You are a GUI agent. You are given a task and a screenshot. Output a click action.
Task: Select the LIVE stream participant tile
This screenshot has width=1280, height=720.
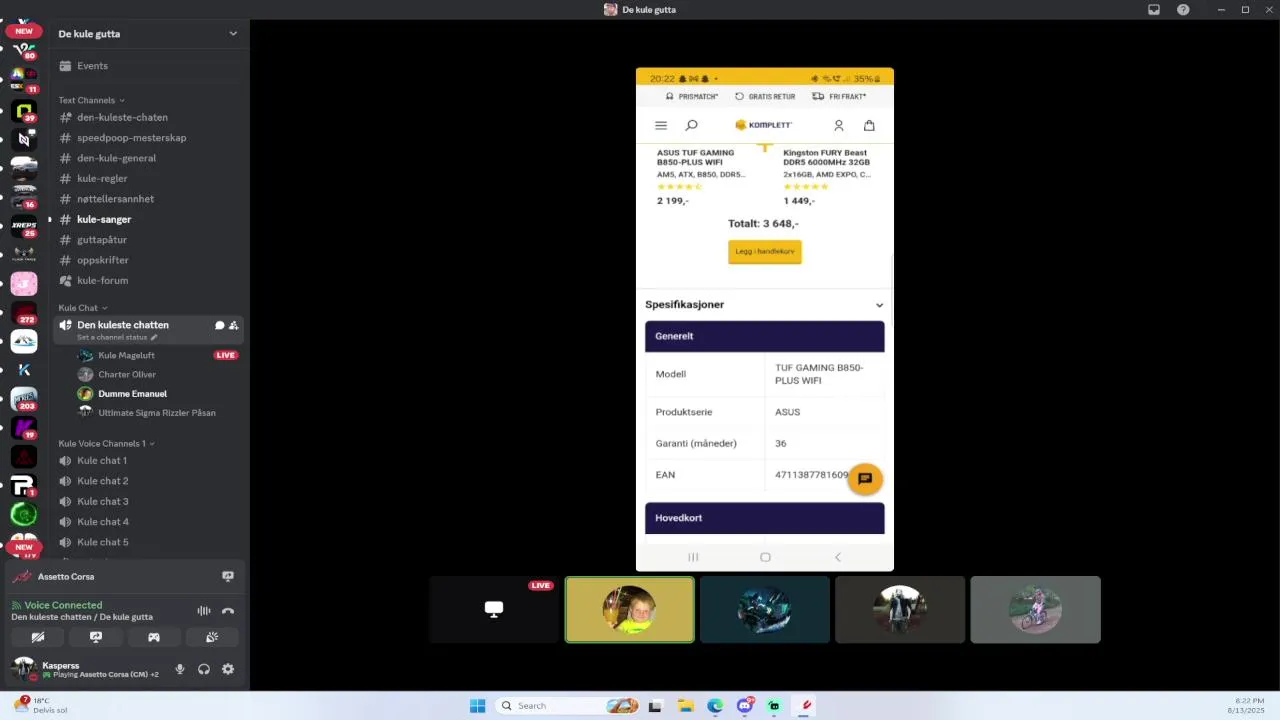[494, 610]
